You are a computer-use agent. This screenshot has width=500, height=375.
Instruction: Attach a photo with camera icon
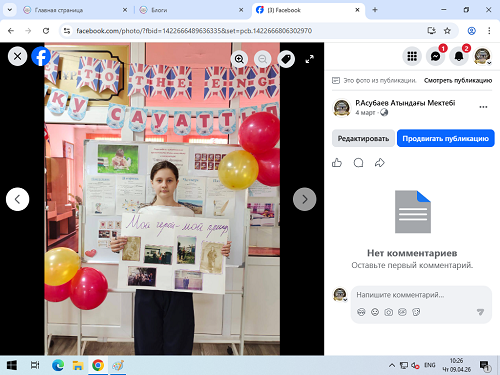[389, 312]
